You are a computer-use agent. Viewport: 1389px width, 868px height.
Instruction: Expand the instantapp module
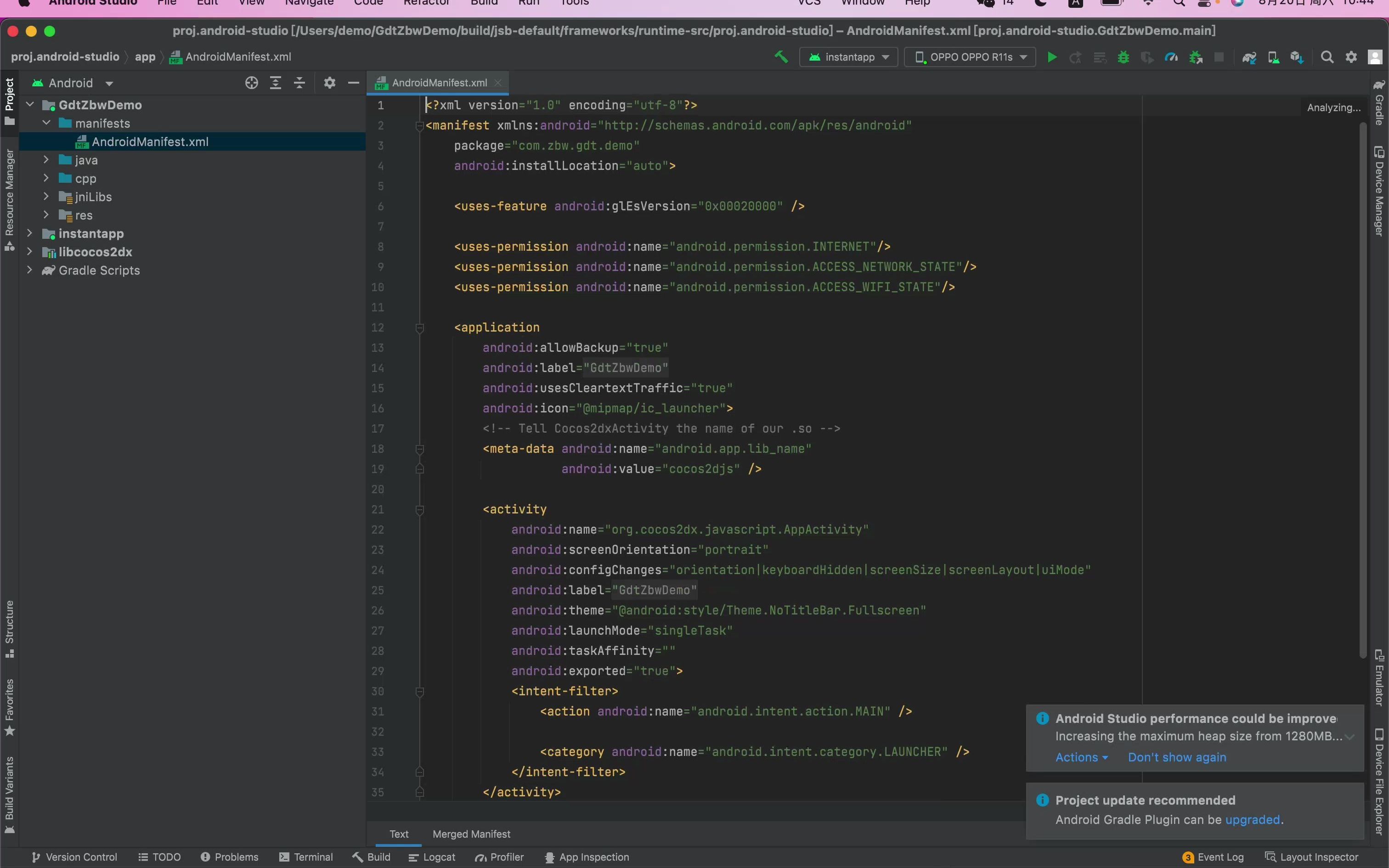point(30,233)
